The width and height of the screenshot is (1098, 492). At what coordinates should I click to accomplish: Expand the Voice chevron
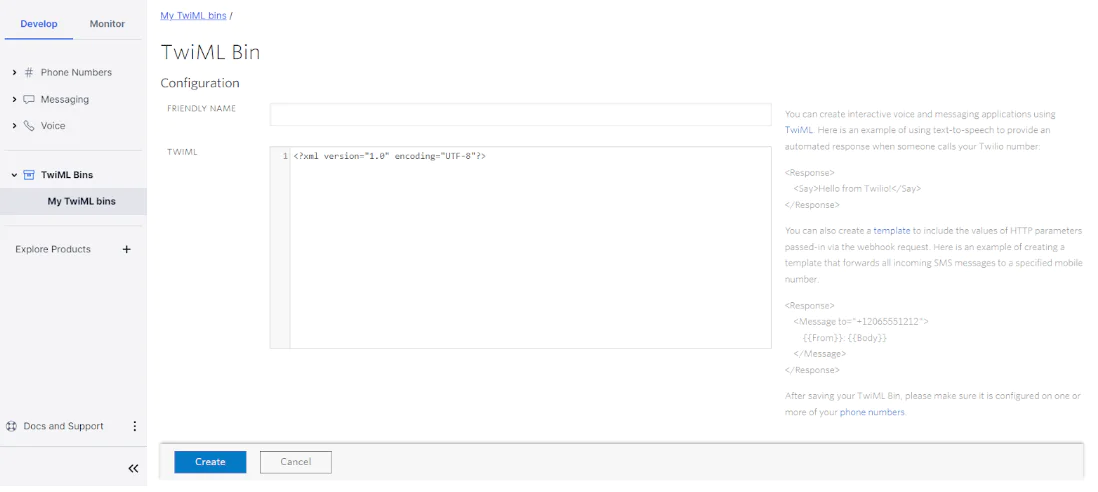tap(14, 126)
